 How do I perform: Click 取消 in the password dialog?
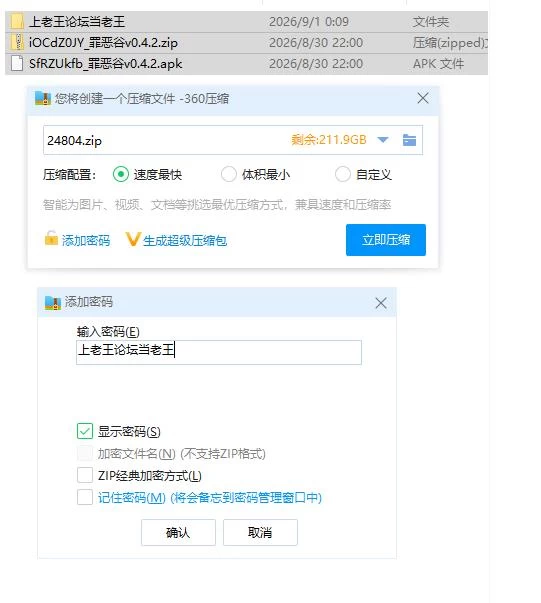pyautogui.click(x=260, y=532)
